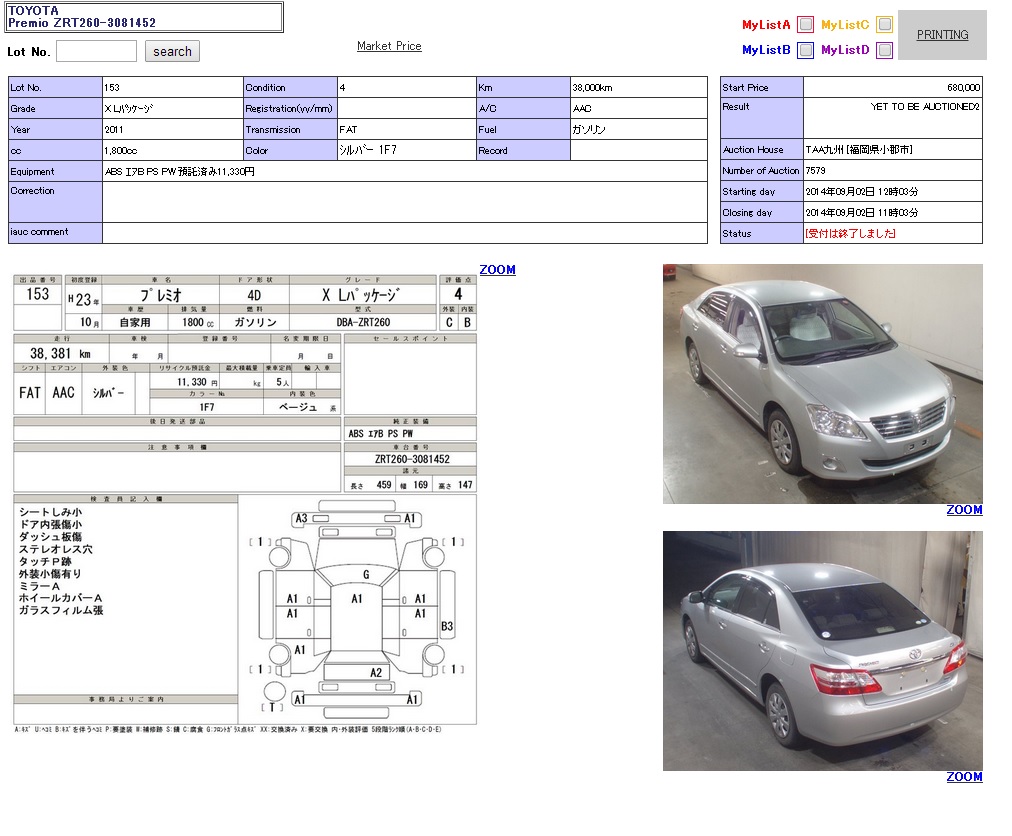Toggle the MyListD checkbox
The image size is (1012, 836).
click(x=884, y=50)
